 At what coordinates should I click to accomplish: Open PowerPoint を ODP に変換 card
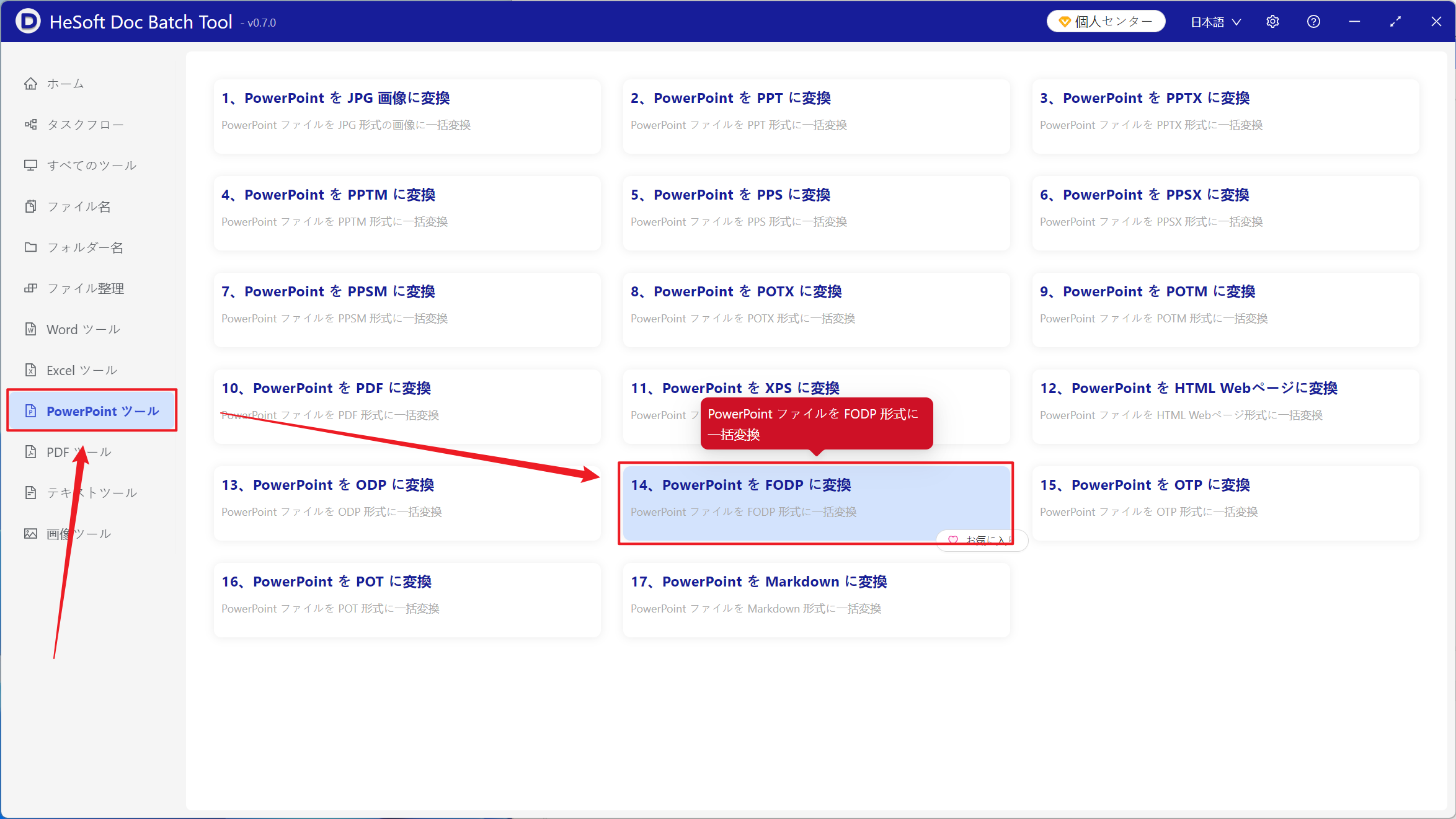point(407,503)
